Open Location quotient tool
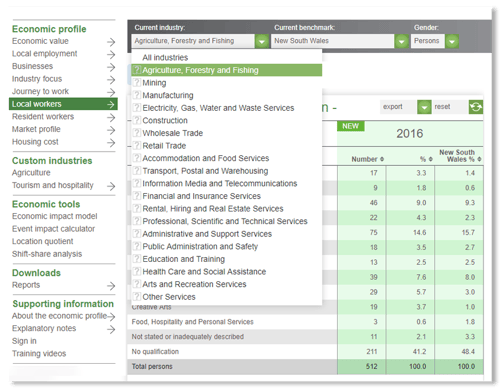The height and width of the screenshot is (388, 500). (42, 241)
